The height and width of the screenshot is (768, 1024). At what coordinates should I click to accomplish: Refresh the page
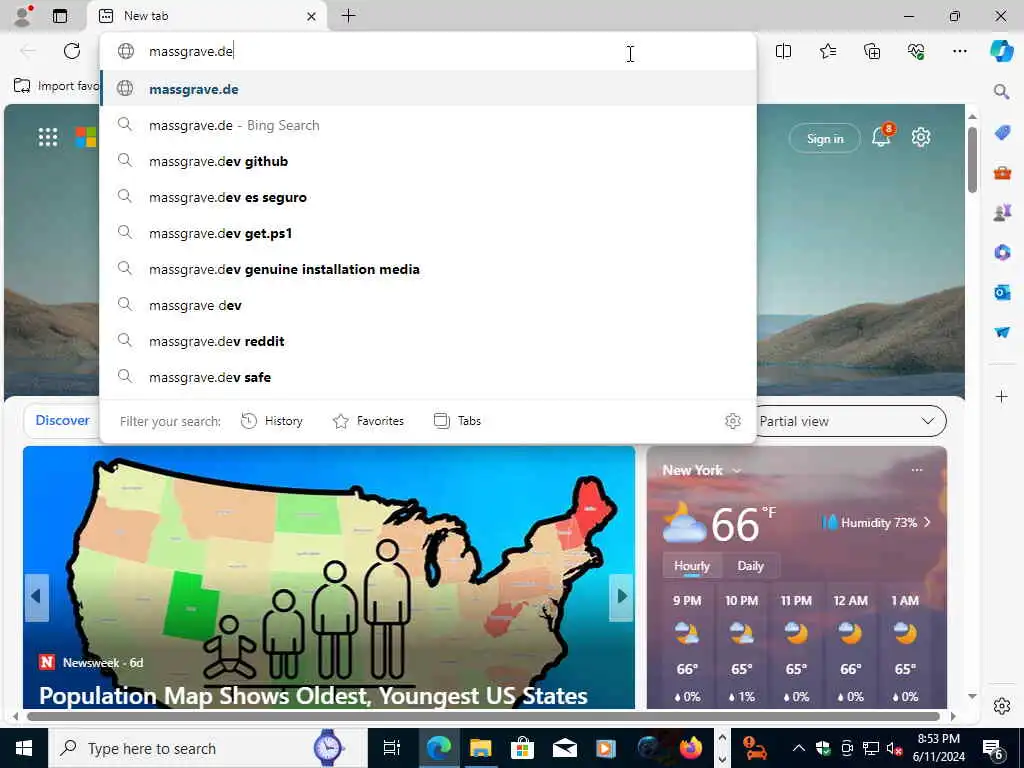pos(72,51)
